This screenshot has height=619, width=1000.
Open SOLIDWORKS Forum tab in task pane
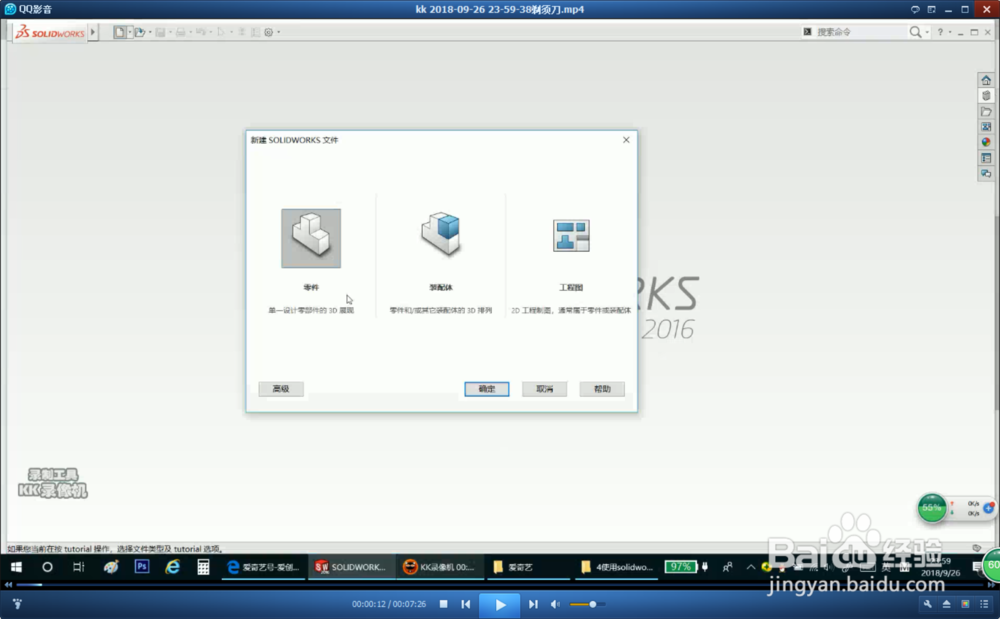(x=986, y=173)
